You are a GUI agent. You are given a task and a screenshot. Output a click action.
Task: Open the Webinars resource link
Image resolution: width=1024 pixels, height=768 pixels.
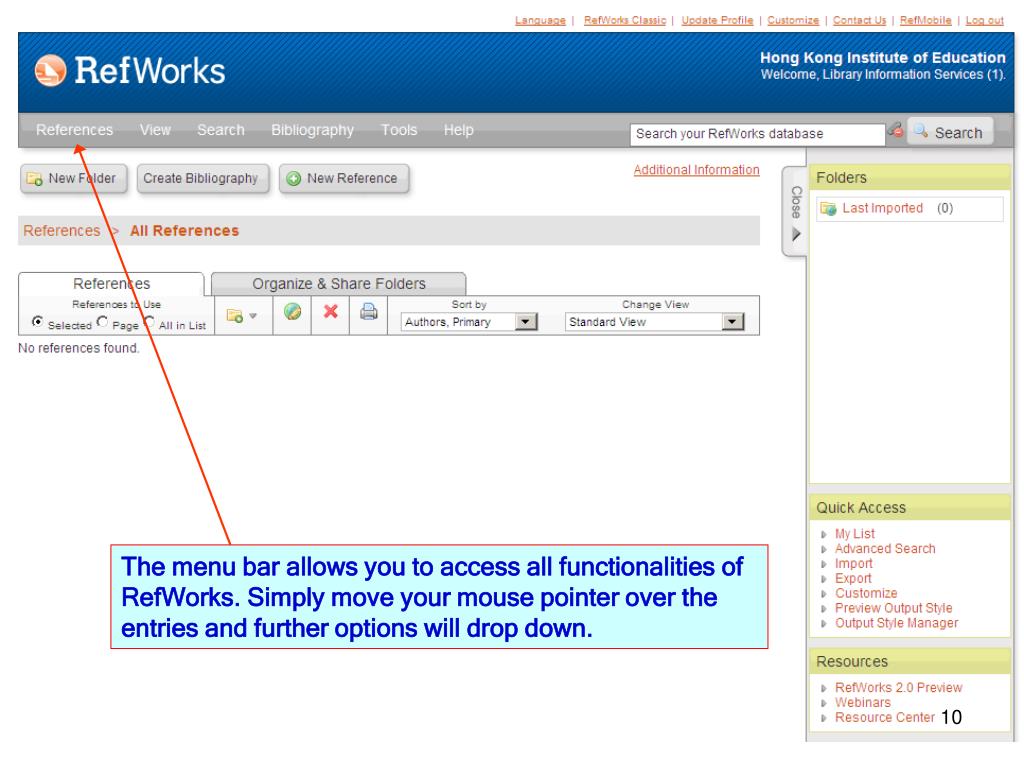point(863,703)
